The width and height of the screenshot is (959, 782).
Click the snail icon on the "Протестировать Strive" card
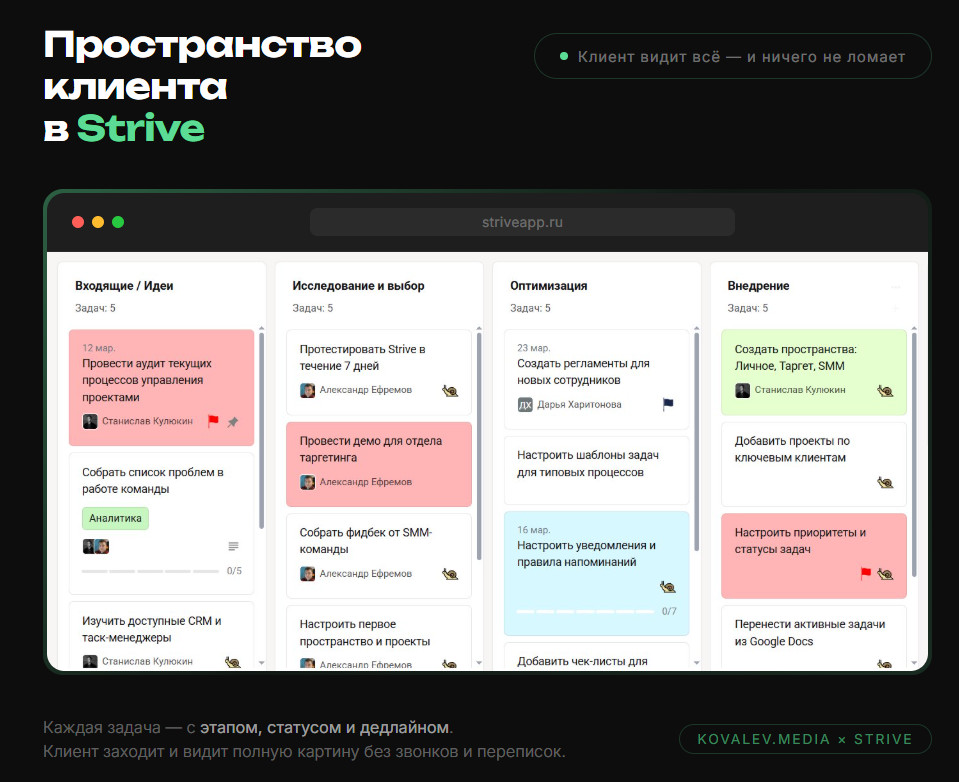coord(450,391)
